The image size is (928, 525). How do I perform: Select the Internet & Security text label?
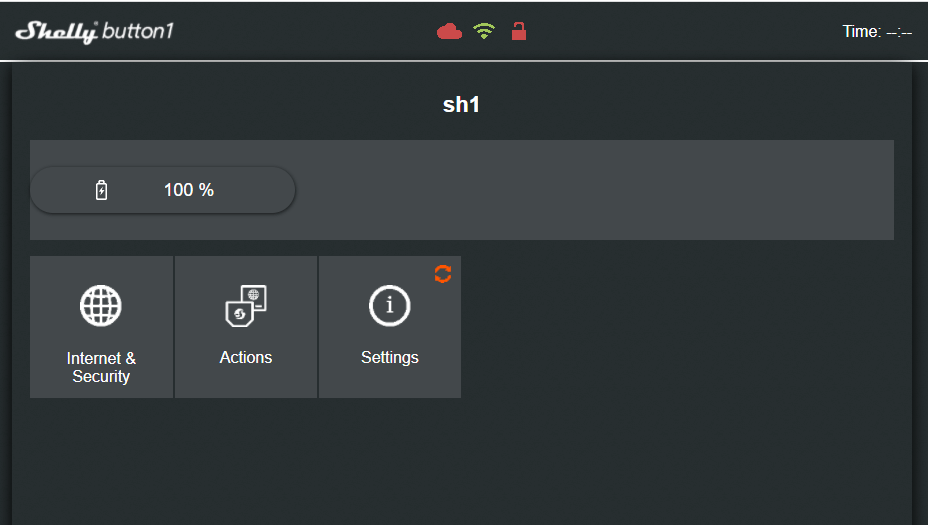[101, 367]
